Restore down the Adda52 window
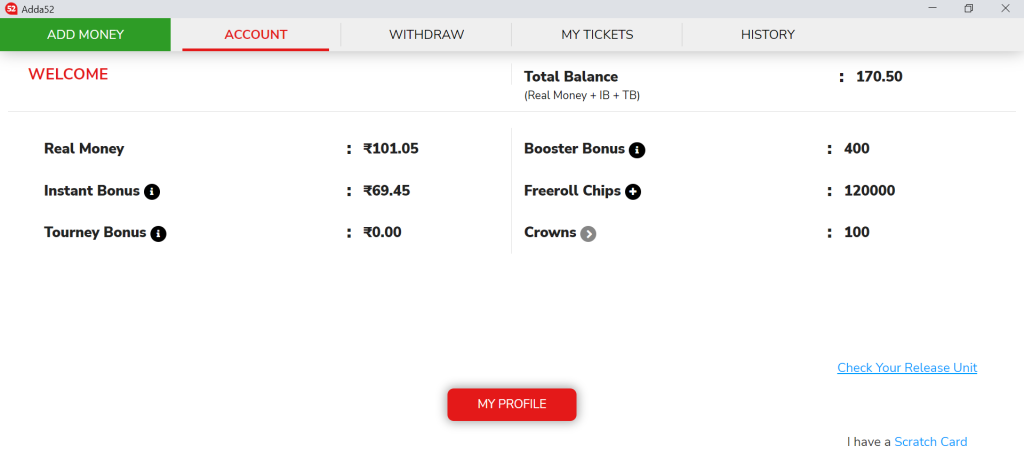1024x462 pixels. (969, 8)
